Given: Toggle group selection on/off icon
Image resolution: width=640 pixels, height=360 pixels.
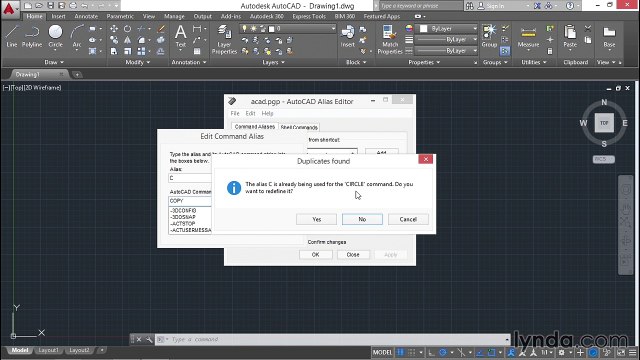Looking at the screenshot, I should [x=504, y=51].
